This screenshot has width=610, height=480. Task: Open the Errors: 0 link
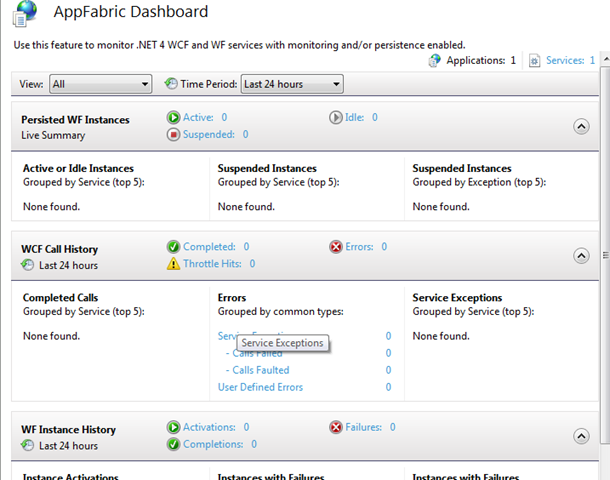point(366,247)
